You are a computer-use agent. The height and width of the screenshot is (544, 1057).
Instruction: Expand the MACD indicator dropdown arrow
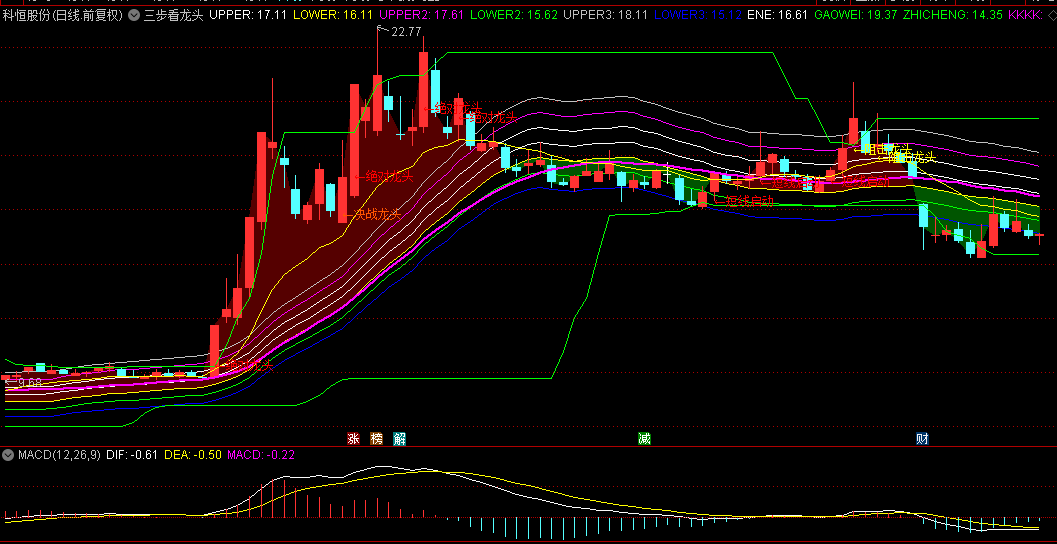(x=8, y=454)
